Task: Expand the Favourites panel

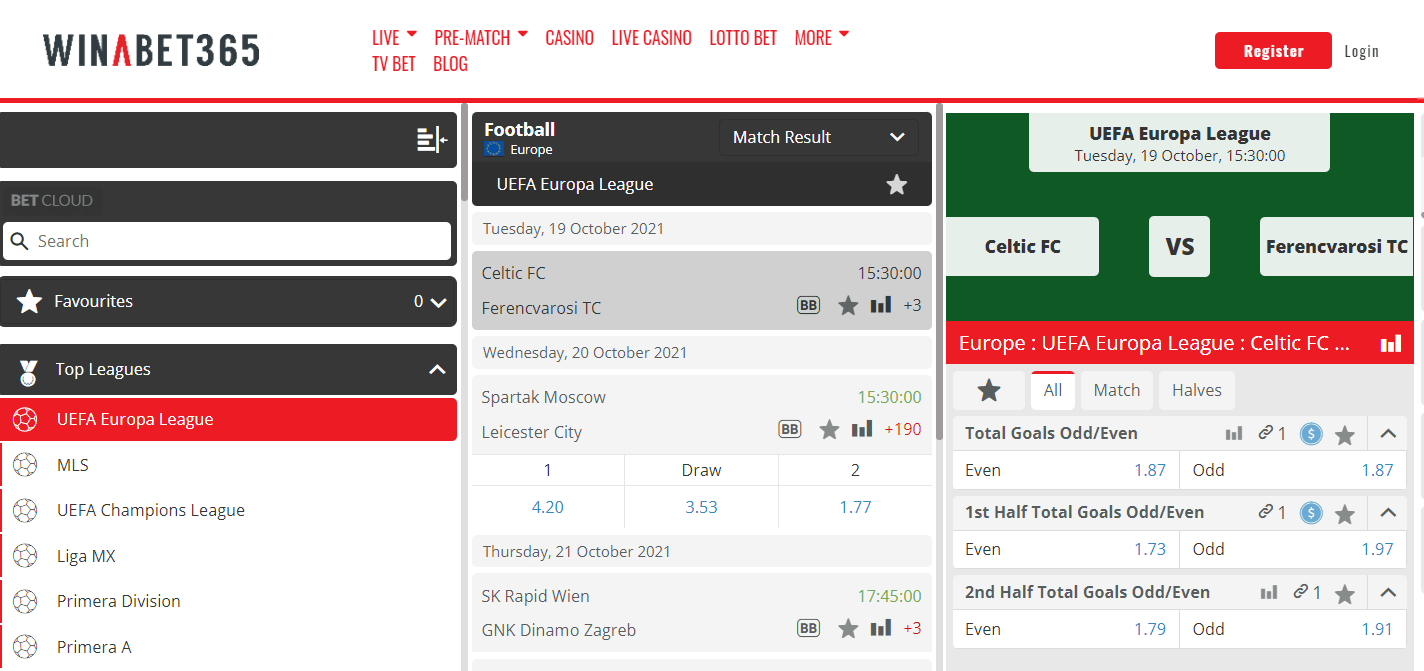Action: [438, 302]
